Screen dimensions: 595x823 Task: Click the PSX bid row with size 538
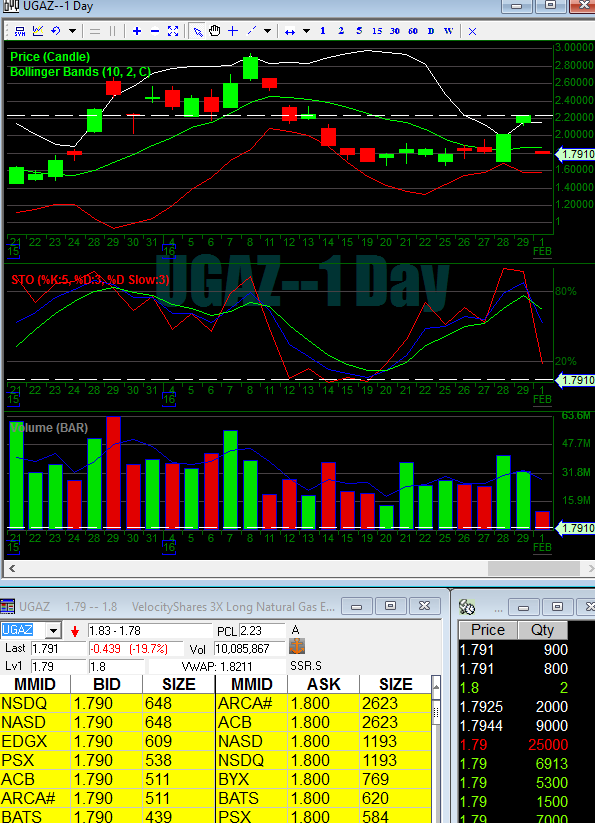[x=108, y=760]
